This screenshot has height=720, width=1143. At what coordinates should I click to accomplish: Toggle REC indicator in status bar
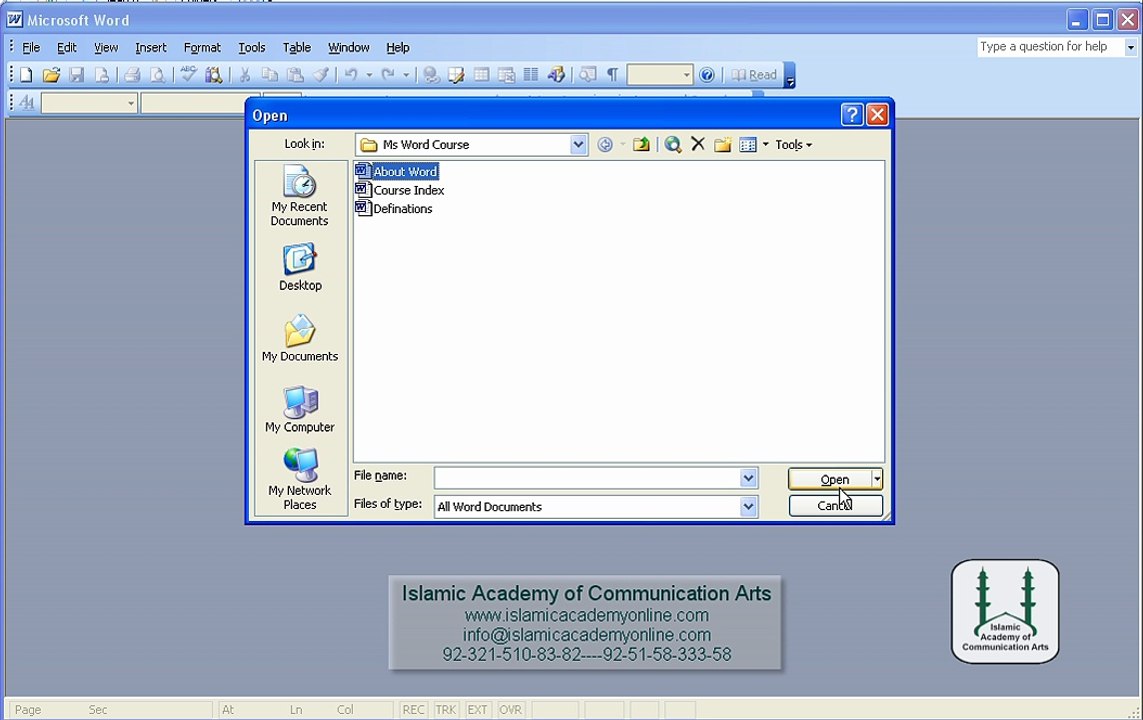(x=413, y=709)
